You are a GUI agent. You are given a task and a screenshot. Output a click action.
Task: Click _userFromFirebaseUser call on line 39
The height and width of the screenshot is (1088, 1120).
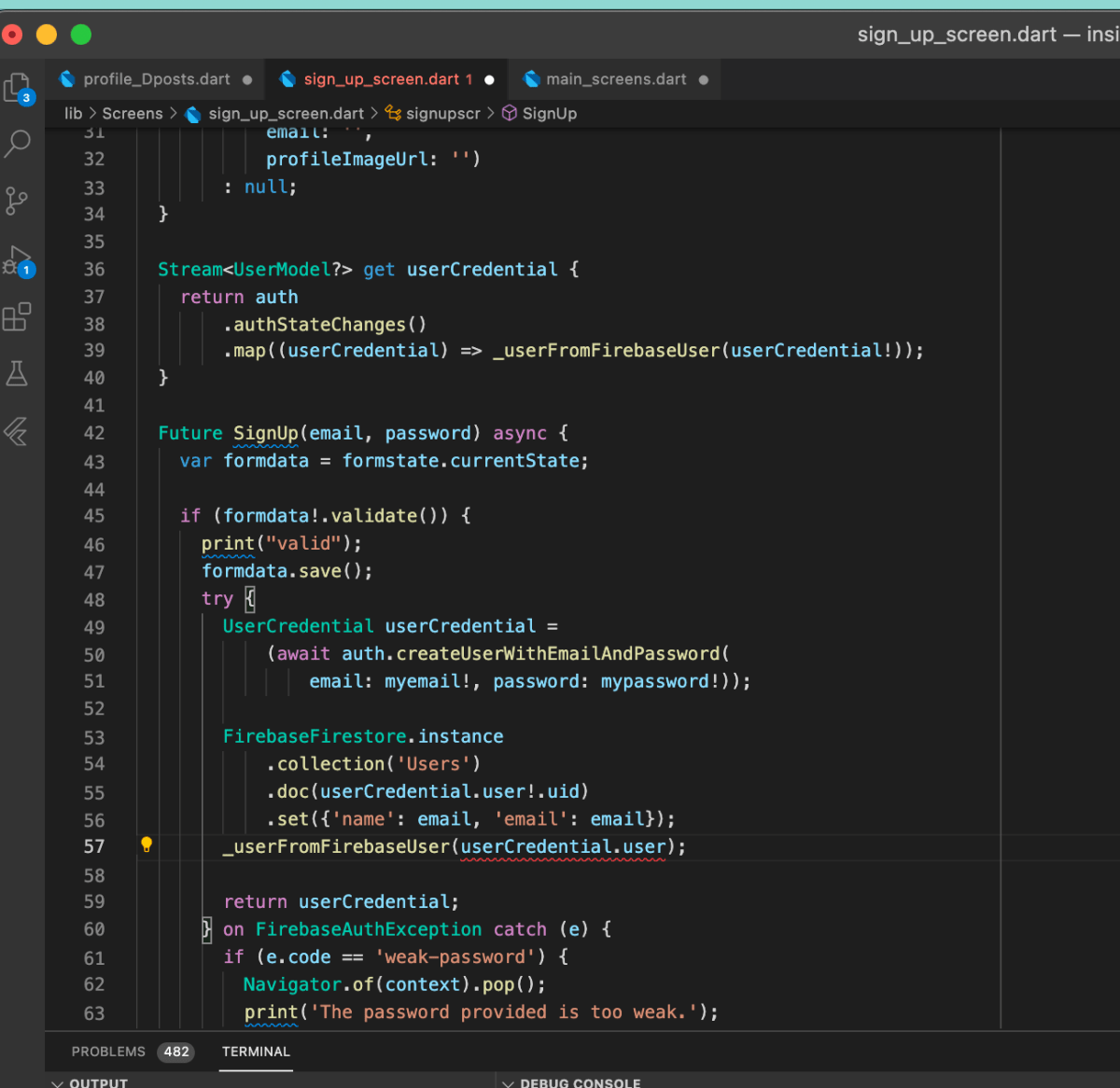click(606, 351)
